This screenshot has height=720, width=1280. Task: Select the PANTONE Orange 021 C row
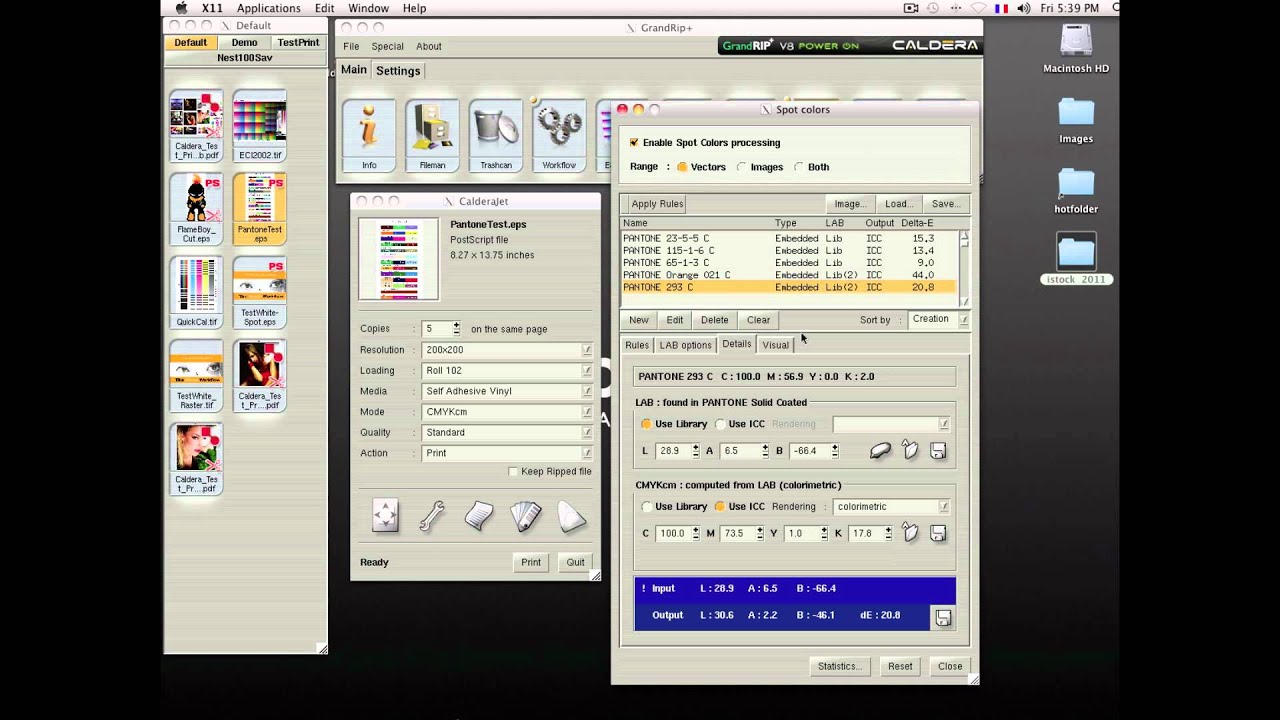(x=789, y=275)
